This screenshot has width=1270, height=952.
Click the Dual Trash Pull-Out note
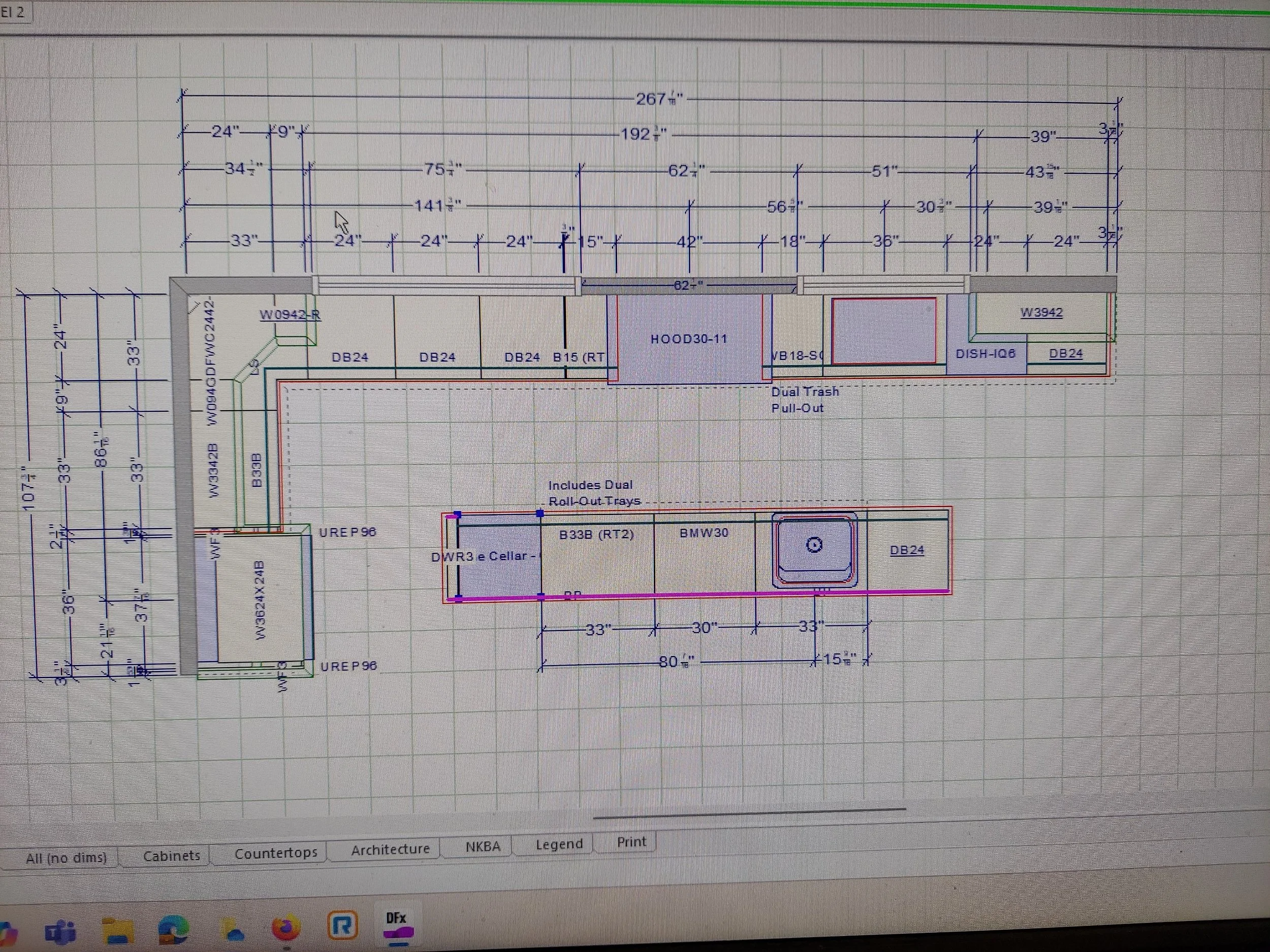[804, 400]
